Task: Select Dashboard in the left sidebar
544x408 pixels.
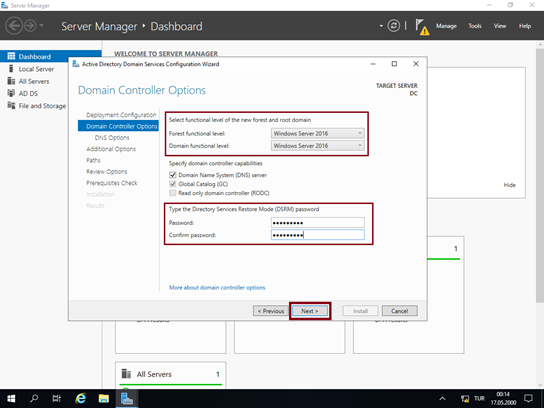Action: coord(51,56)
